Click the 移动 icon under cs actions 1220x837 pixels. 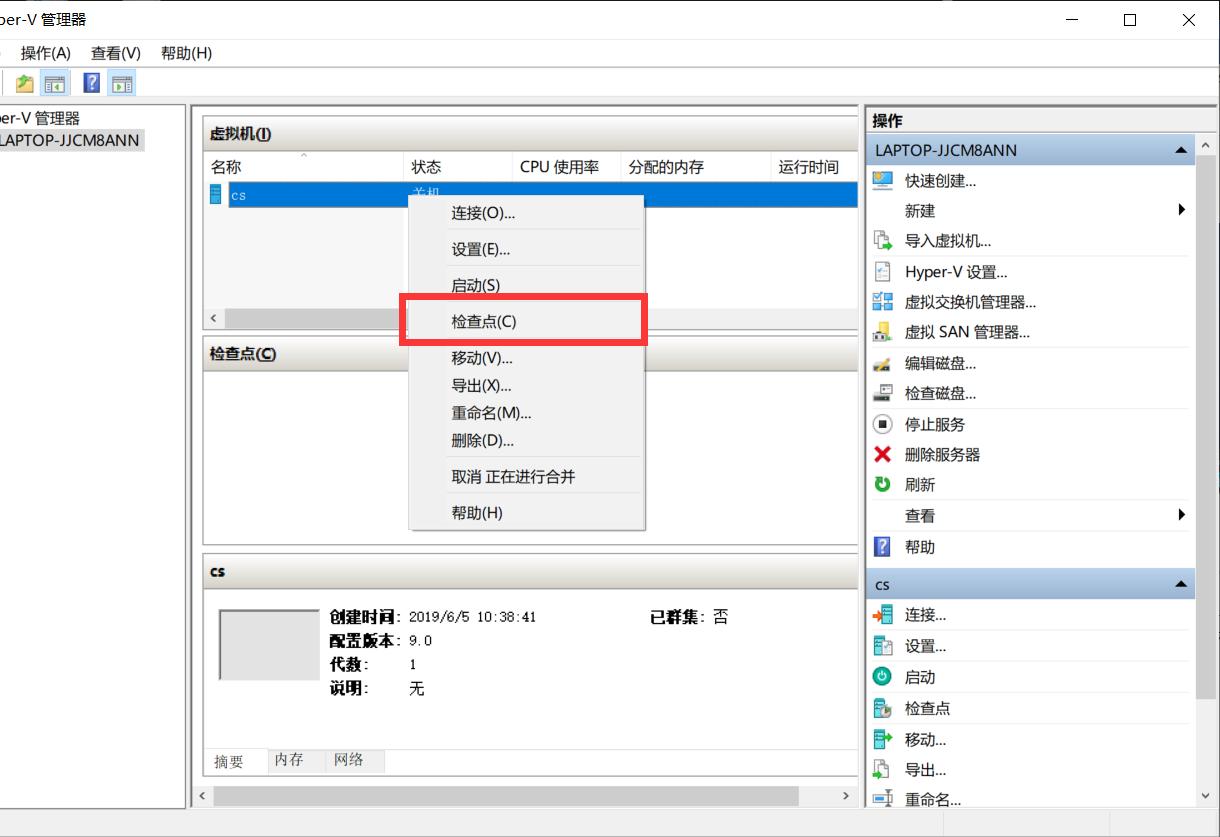click(x=882, y=739)
